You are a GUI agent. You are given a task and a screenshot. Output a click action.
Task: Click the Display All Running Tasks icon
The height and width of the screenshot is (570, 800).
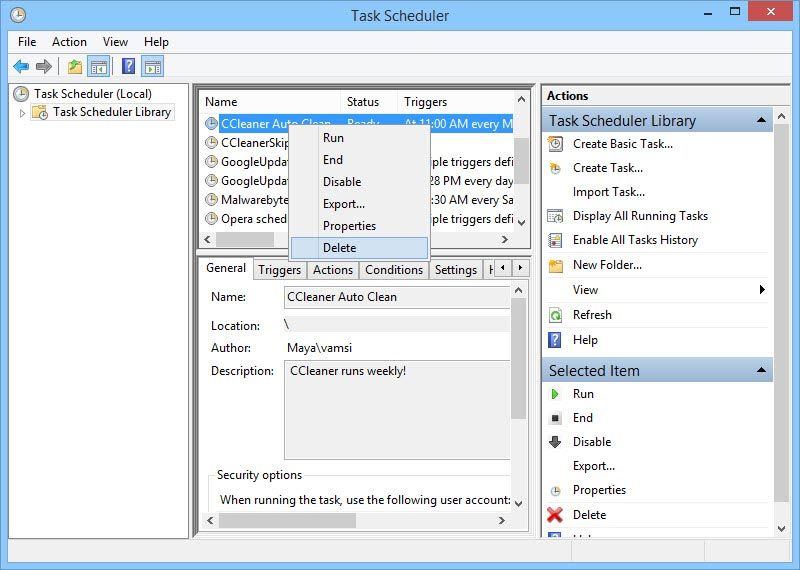[x=555, y=216]
